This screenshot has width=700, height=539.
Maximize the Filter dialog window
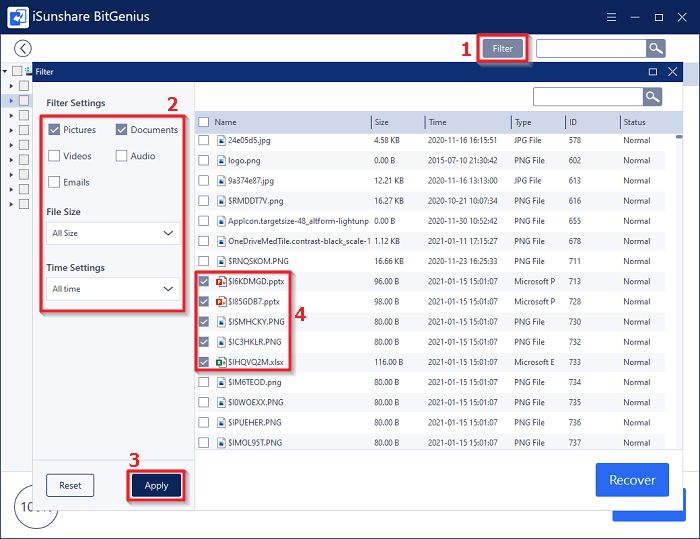click(x=653, y=72)
